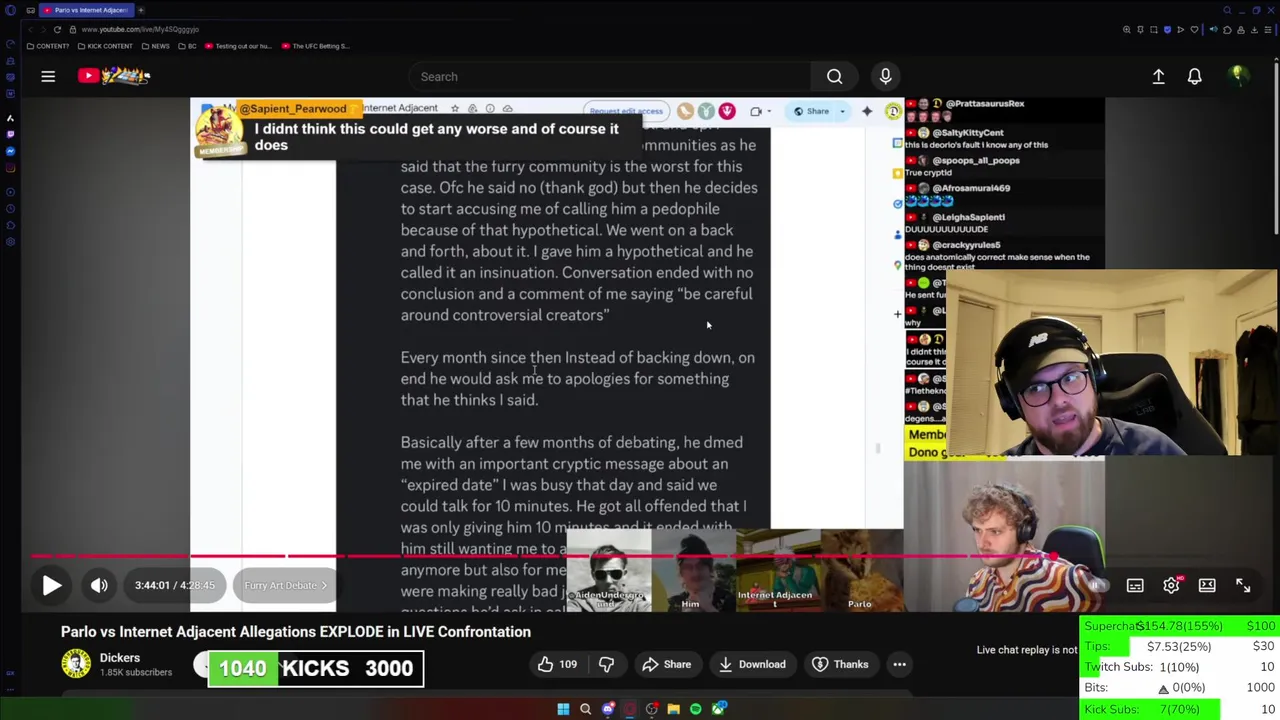Open the browser search tabs icon

pos(1227,10)
